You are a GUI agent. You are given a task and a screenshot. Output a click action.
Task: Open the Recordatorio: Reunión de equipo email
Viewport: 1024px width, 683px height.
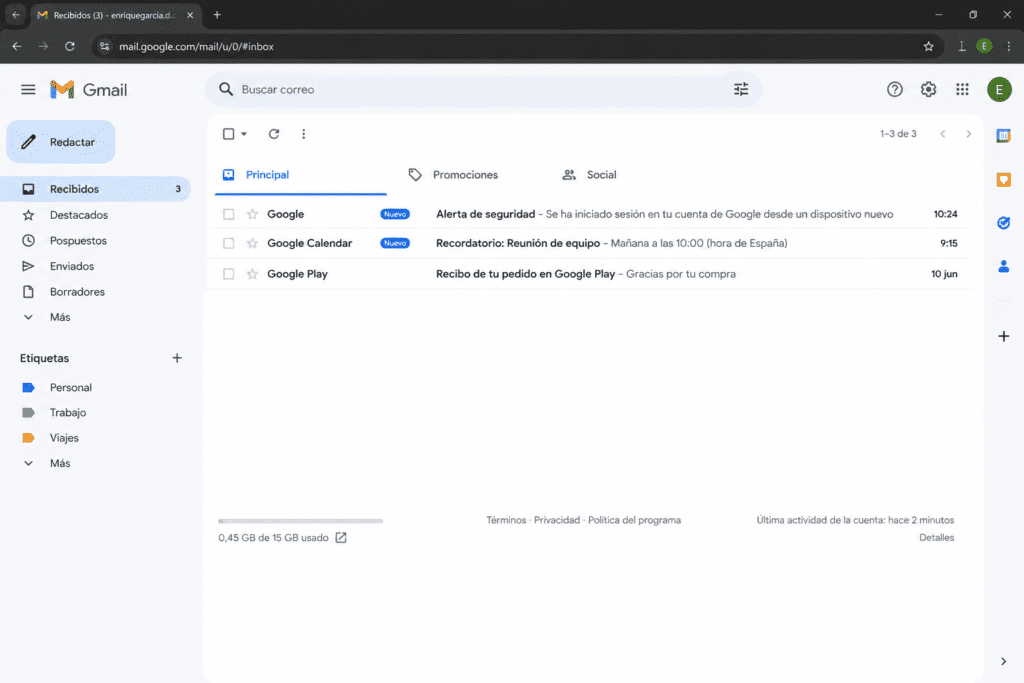[590, 243]
